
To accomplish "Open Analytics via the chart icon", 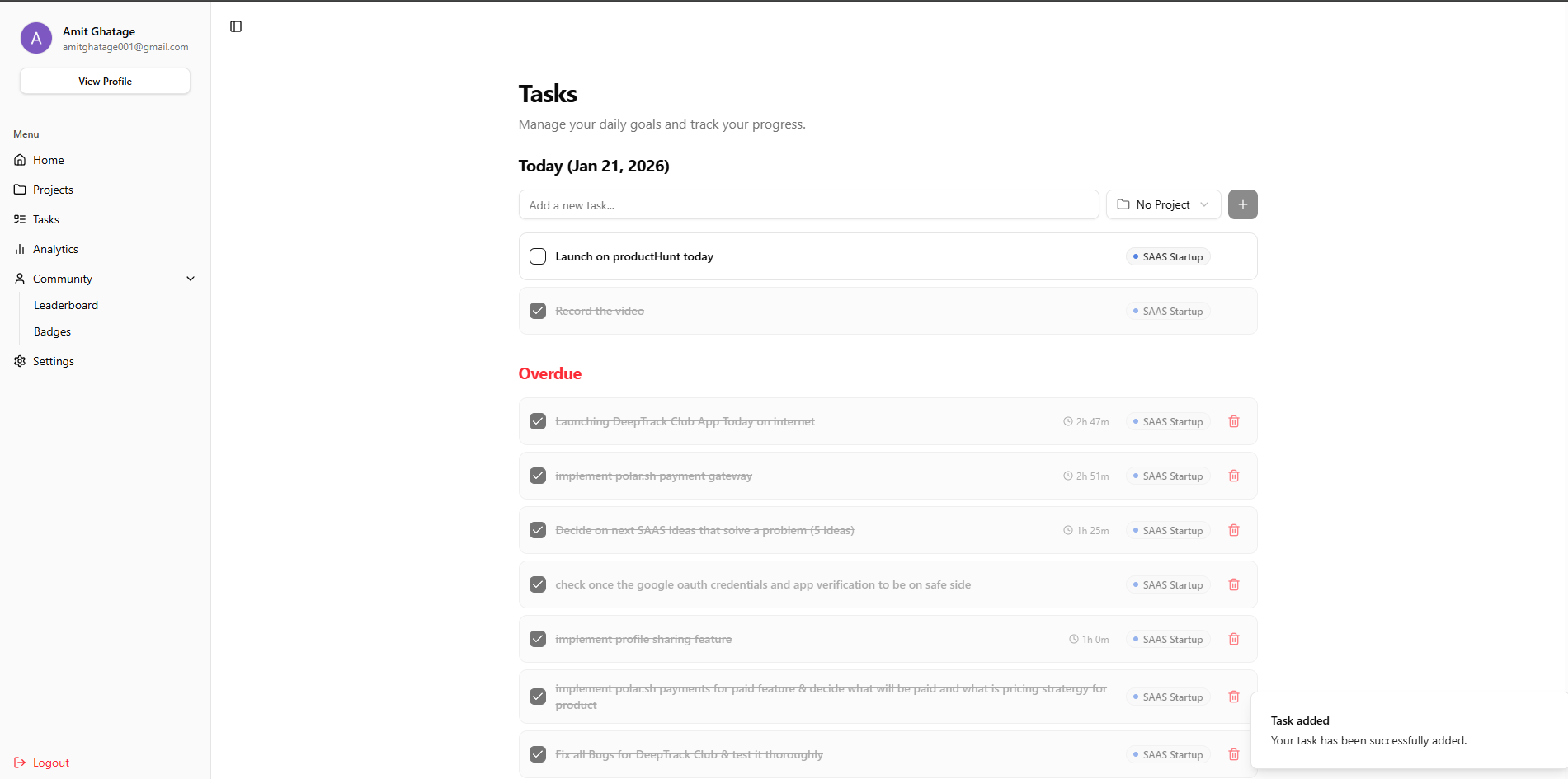I will point(20,249).
